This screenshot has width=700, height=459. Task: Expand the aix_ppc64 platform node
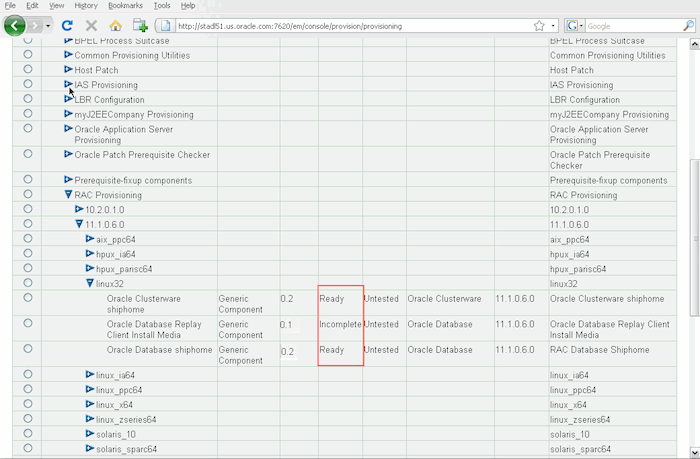coord(90,239)
